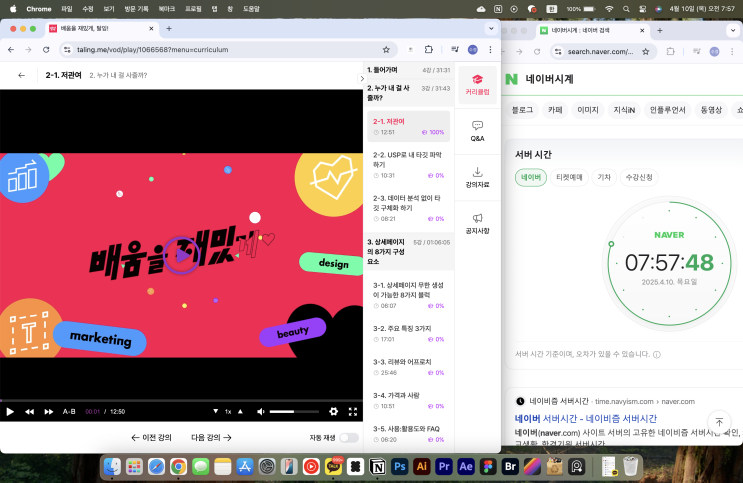Enter fullscreen mode in video player
The height and width of the screenshot is (483, 743).
point(353,411)
